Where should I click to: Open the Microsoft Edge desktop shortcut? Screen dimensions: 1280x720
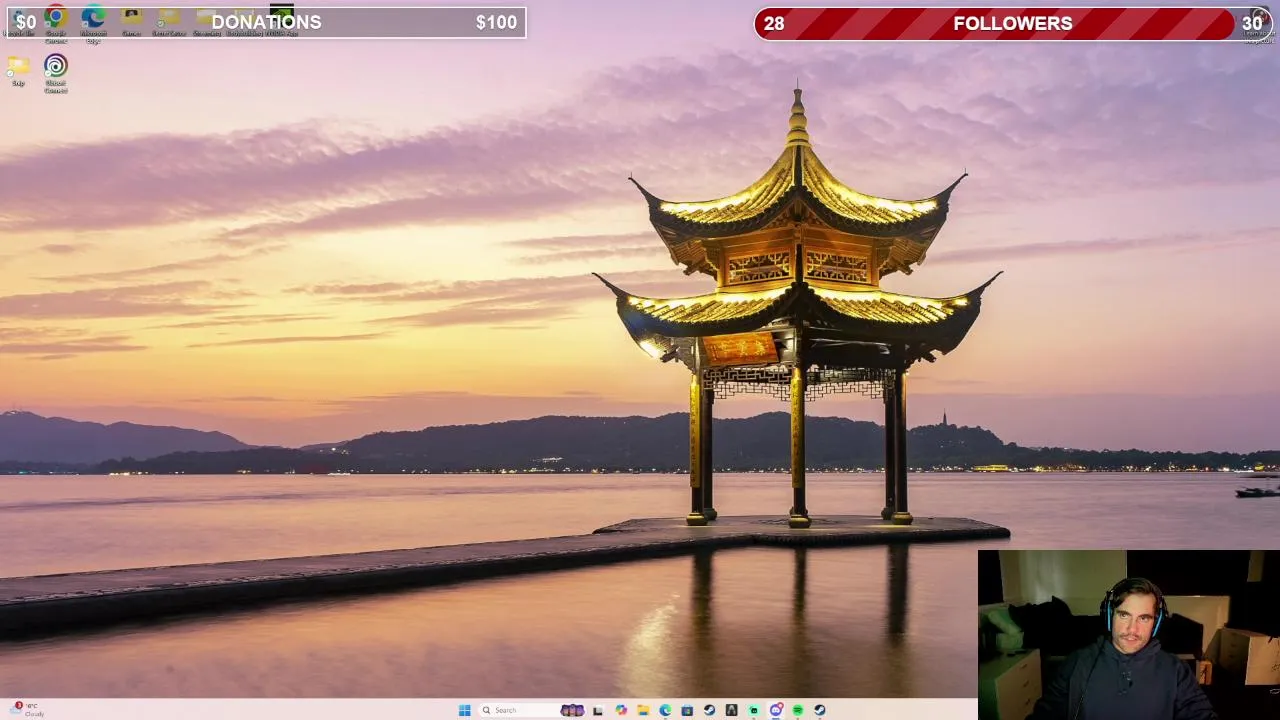click(x=93, y=21)
